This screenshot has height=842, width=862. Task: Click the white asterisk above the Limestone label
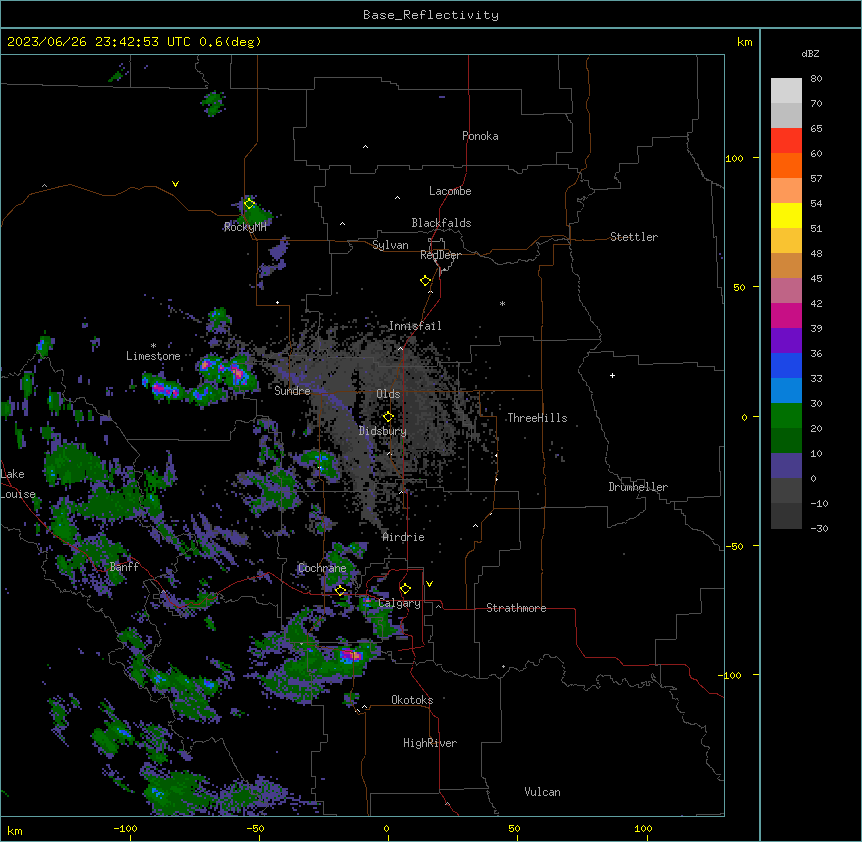(x=153, y=346)
